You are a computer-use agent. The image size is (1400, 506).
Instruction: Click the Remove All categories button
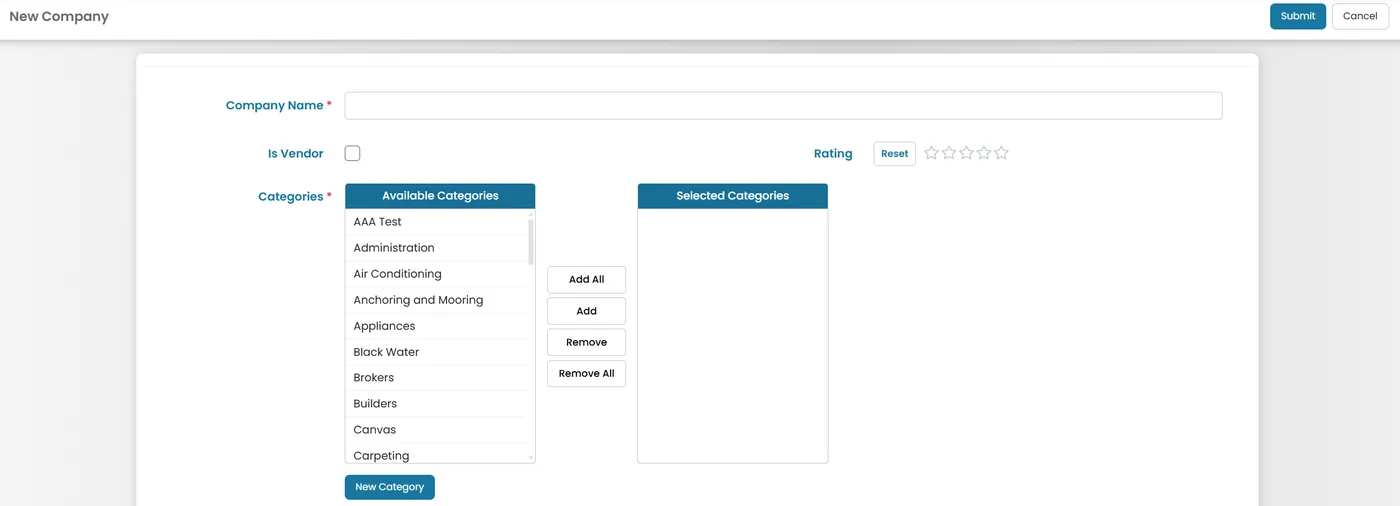586,374
